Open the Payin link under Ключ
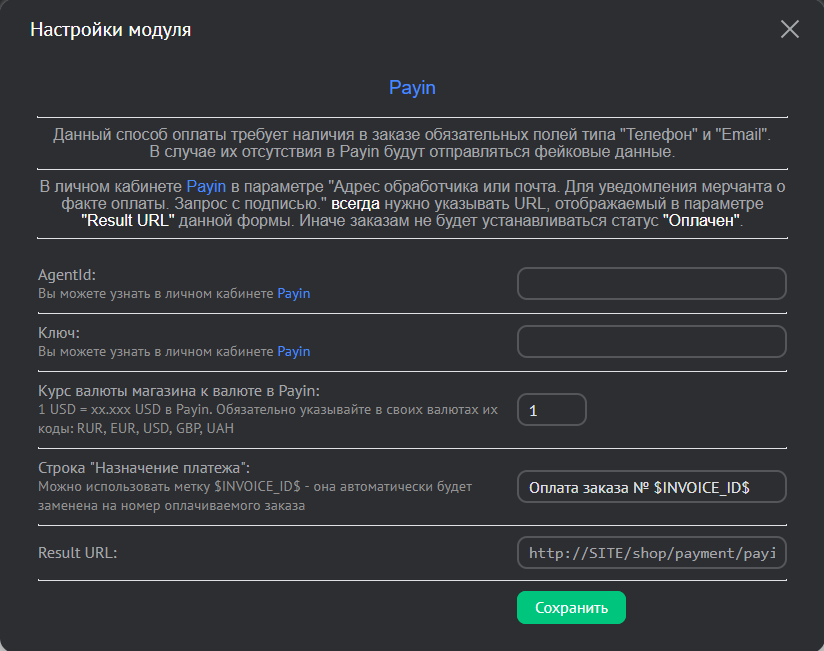 pos(293,351)
